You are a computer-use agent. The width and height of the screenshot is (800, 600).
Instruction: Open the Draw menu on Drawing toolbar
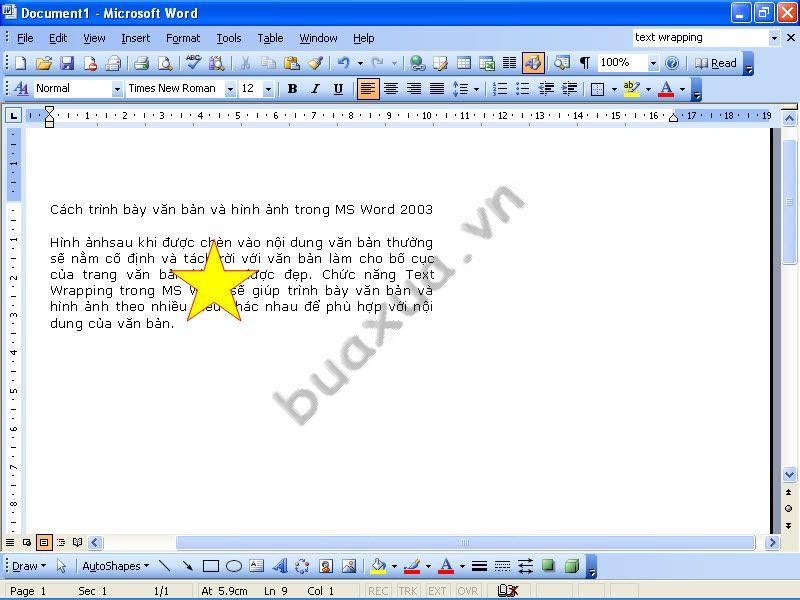[x=29, y=566]
